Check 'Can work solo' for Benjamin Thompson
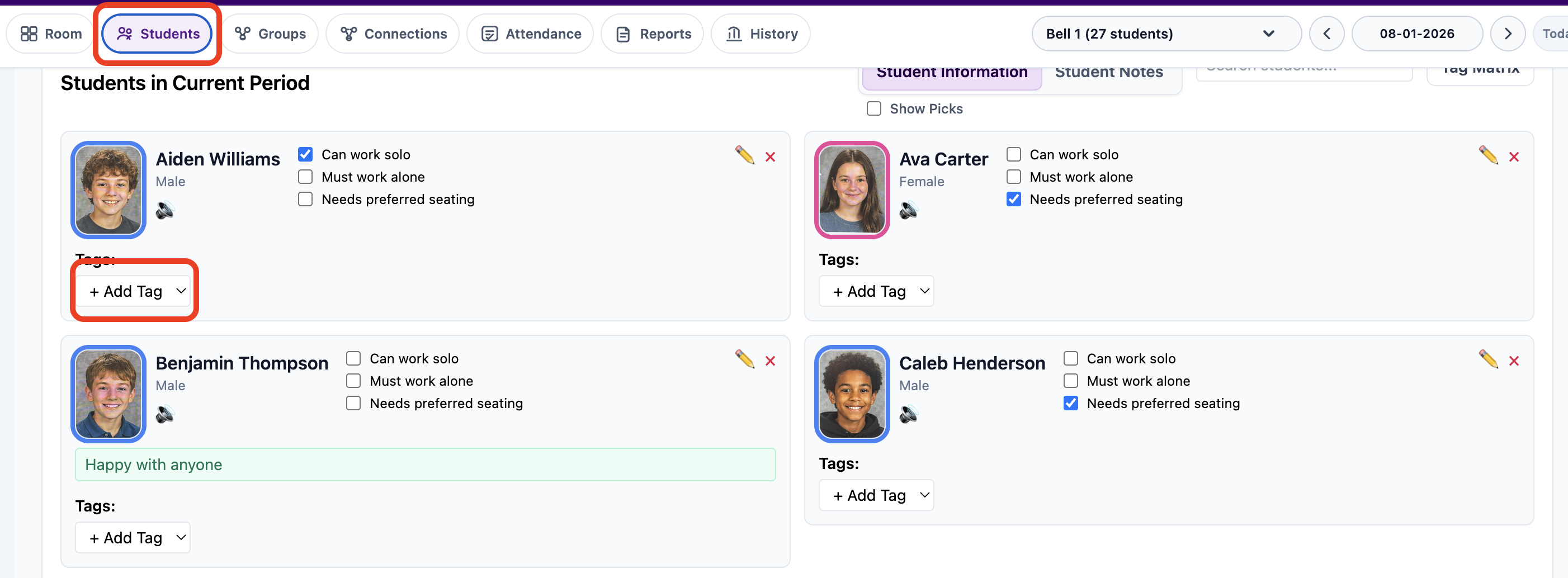 [353, 358]
